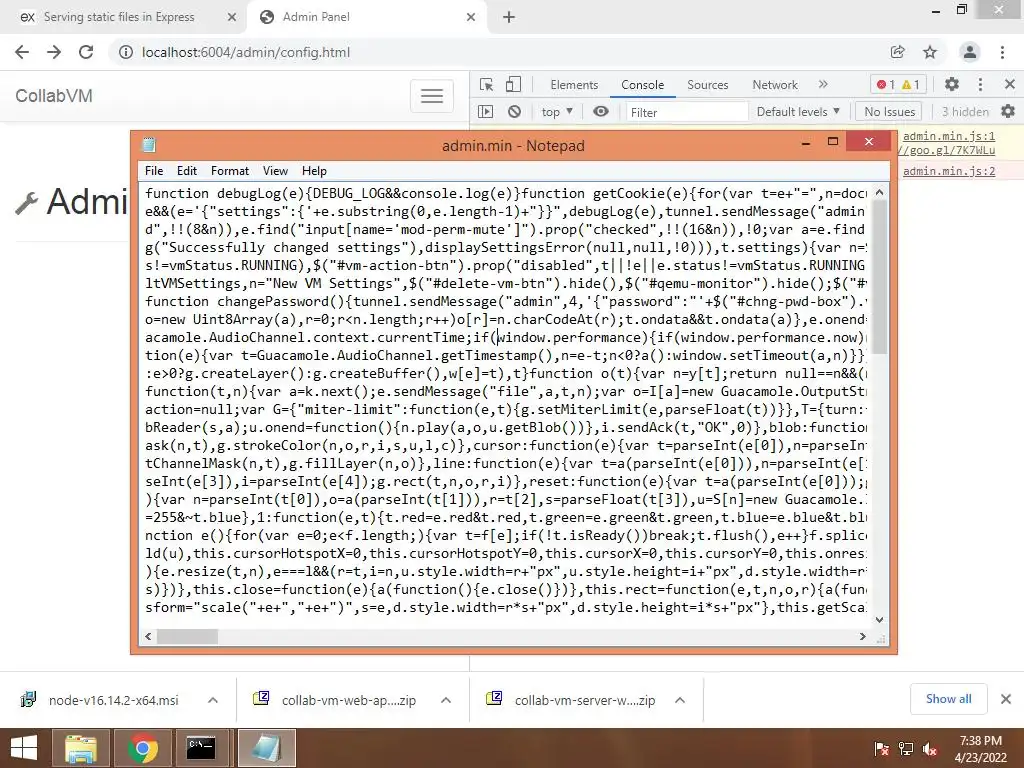Screen dimensions: 1024x768
Task: Click the Notepad title bar icon
Action: pos(149,145)
